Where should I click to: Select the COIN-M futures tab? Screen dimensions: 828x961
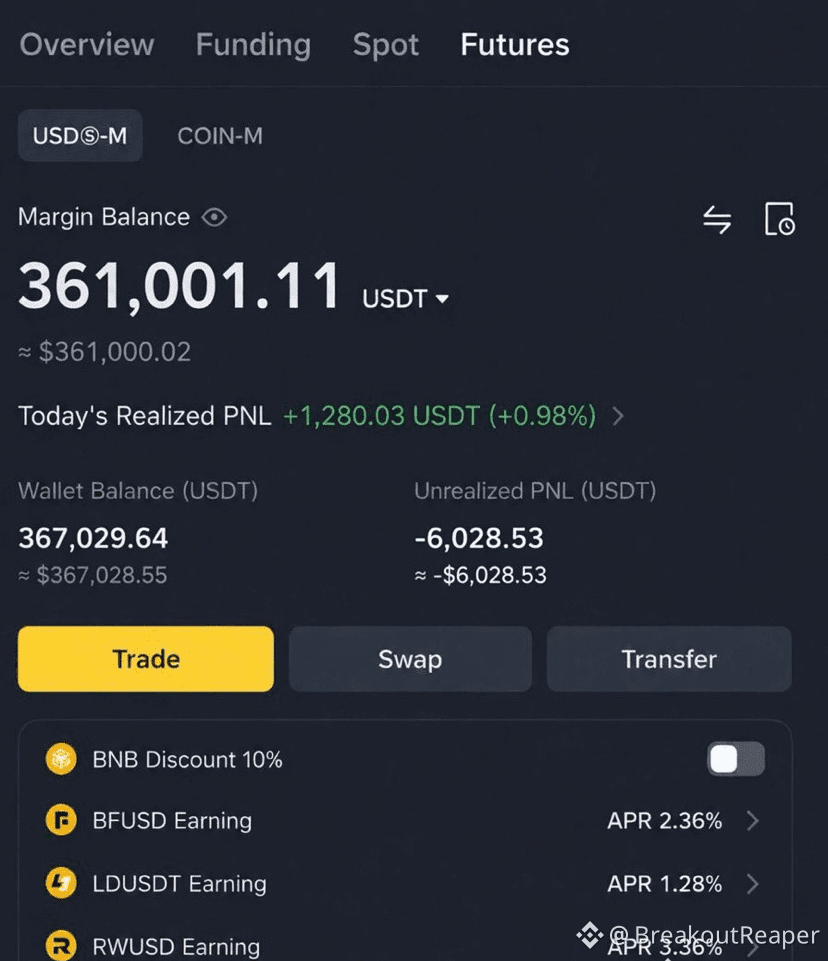coord(220,136)
